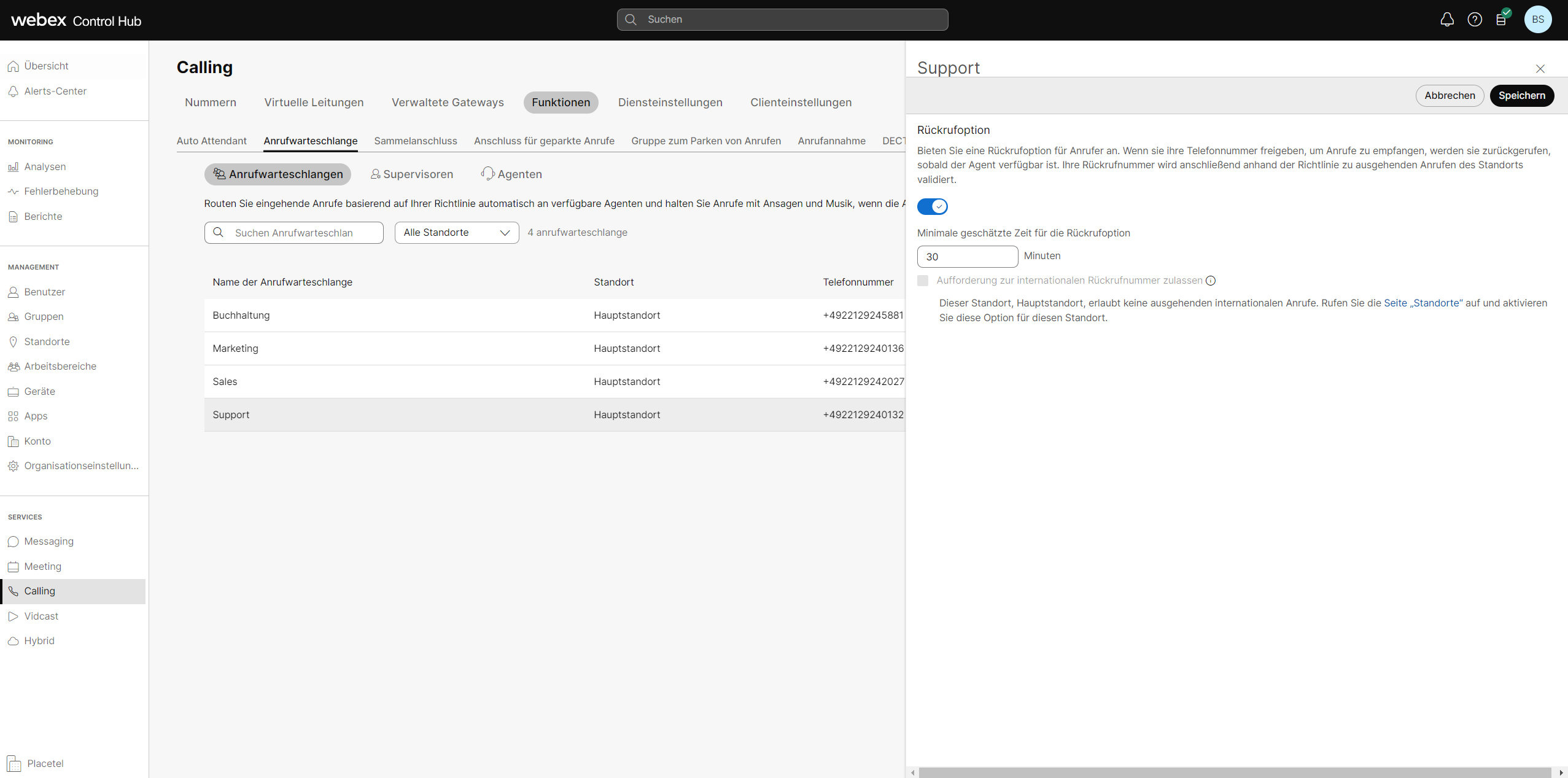Expand the Alle Standorte dropdown

pos(456,233)
